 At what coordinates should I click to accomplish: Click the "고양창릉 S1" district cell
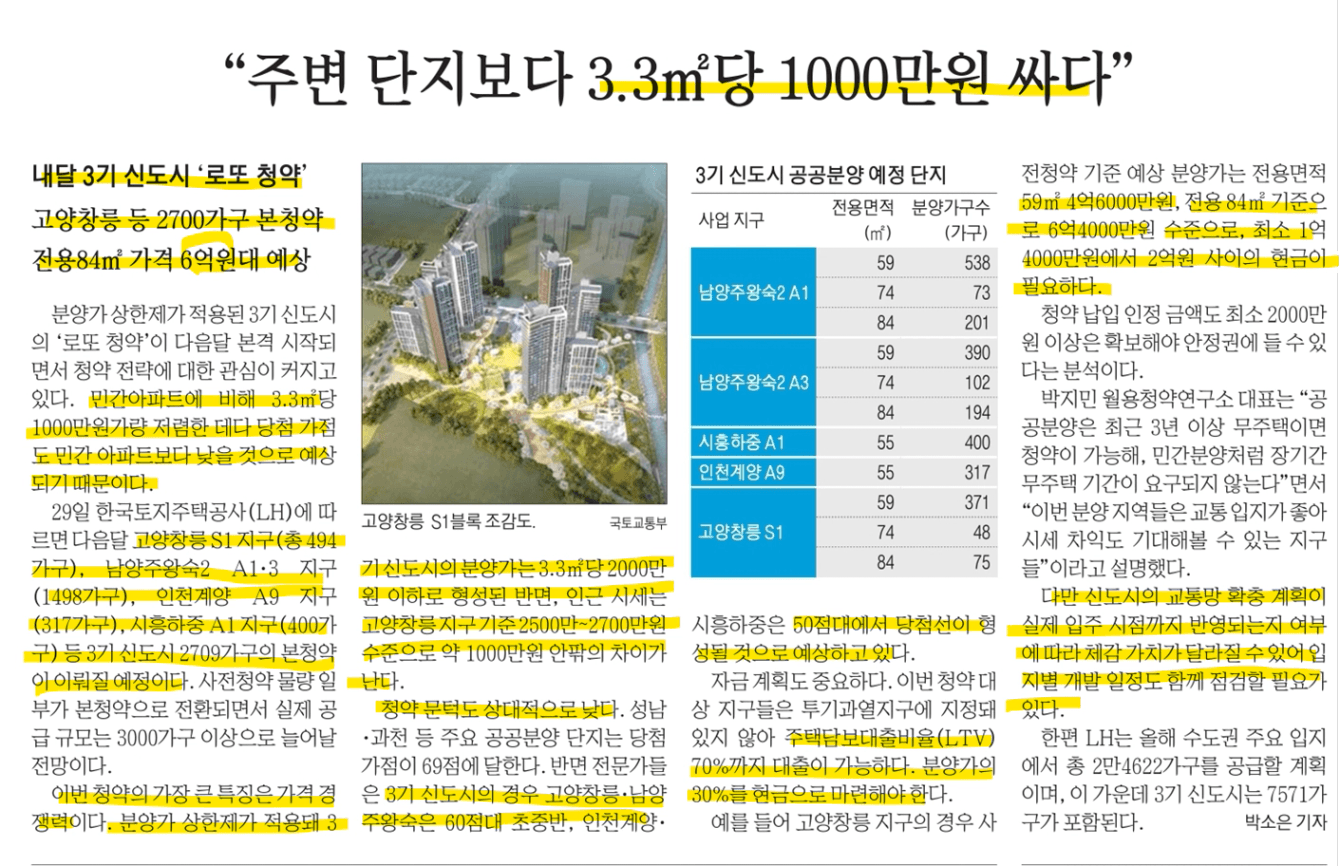click(740, 532)
